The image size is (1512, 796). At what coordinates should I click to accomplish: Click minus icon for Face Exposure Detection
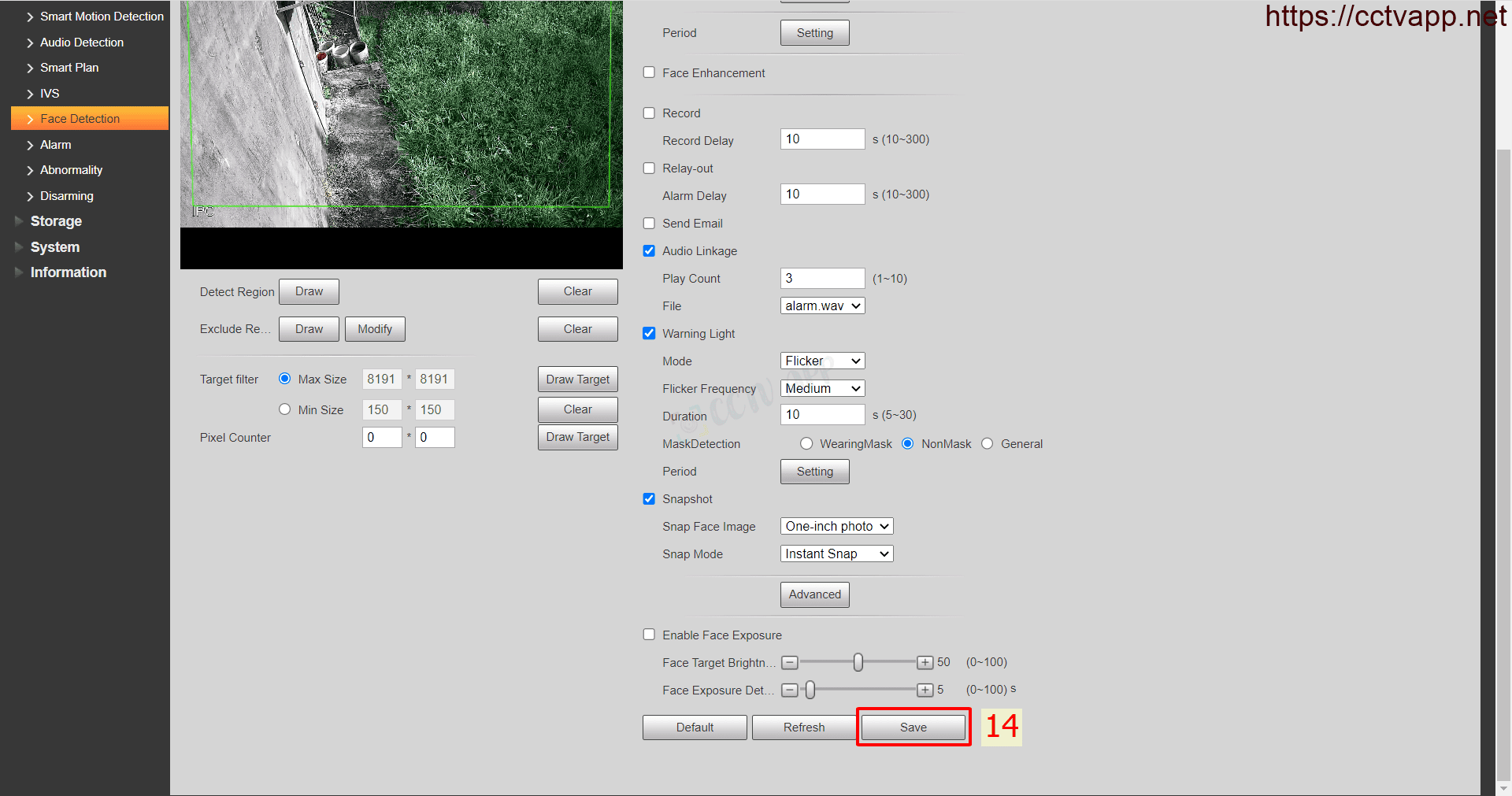click(x=789, y=690)
